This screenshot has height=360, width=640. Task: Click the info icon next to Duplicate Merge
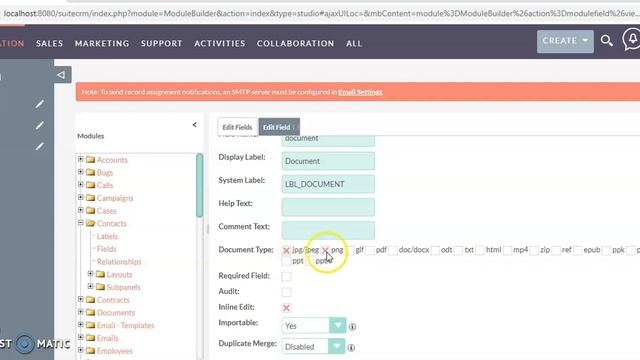click(351, 348)
